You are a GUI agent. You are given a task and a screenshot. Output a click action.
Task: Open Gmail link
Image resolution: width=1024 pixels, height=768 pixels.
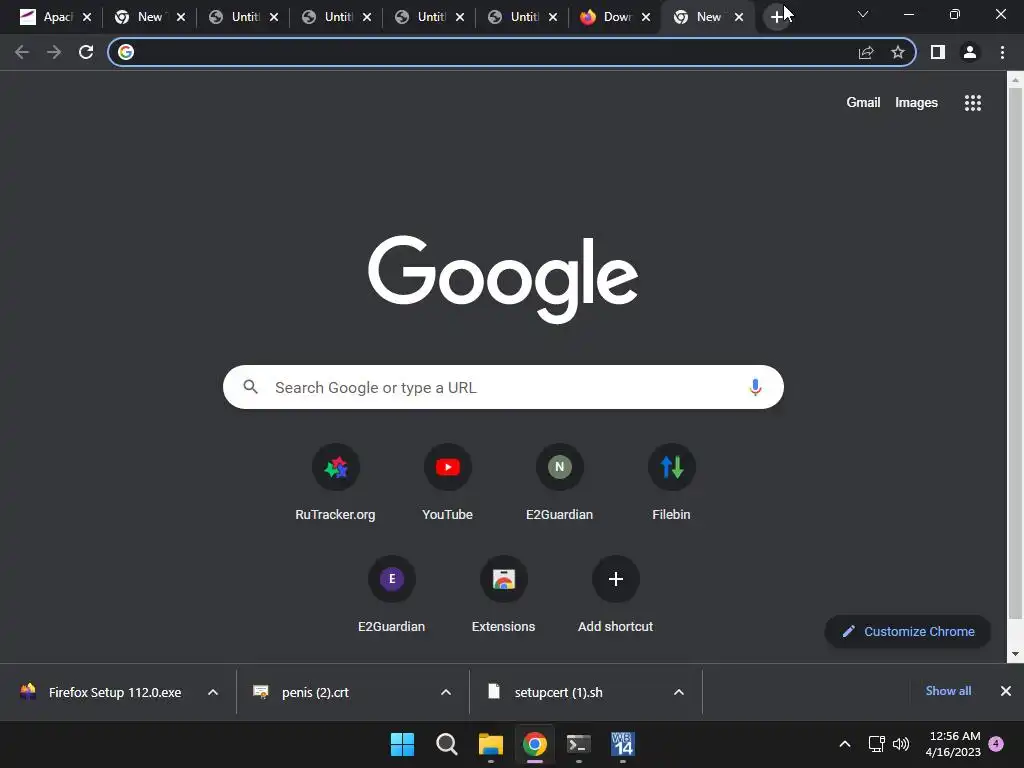click(x=863, y=103)
